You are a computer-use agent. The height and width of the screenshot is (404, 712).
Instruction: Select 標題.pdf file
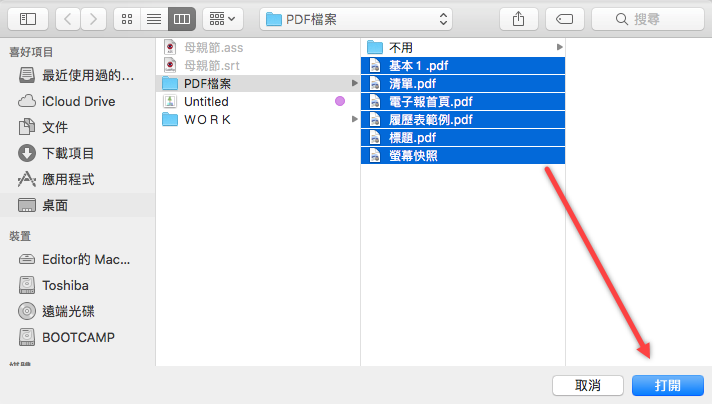[463, 138]
